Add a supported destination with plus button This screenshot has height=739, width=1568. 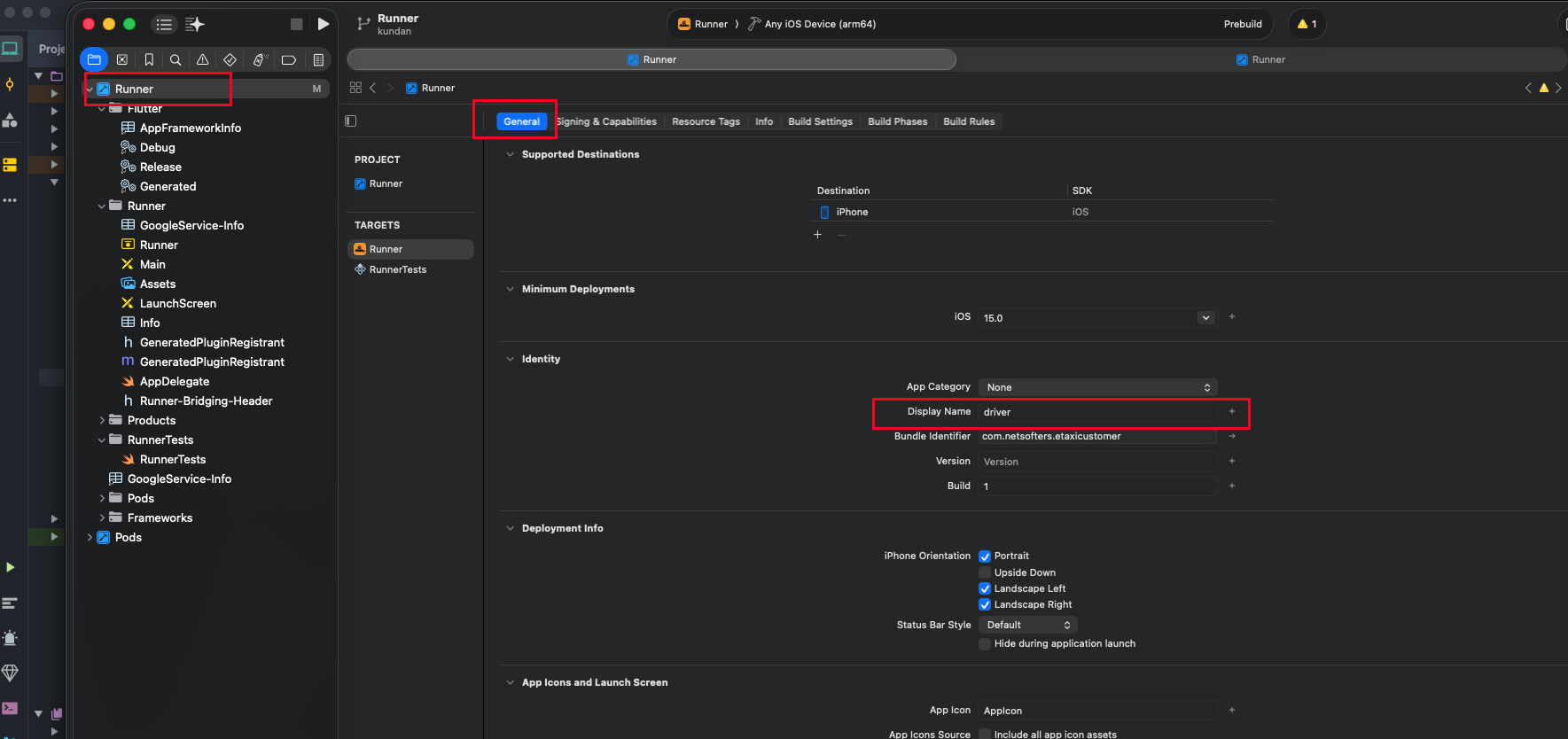point(817,235)
